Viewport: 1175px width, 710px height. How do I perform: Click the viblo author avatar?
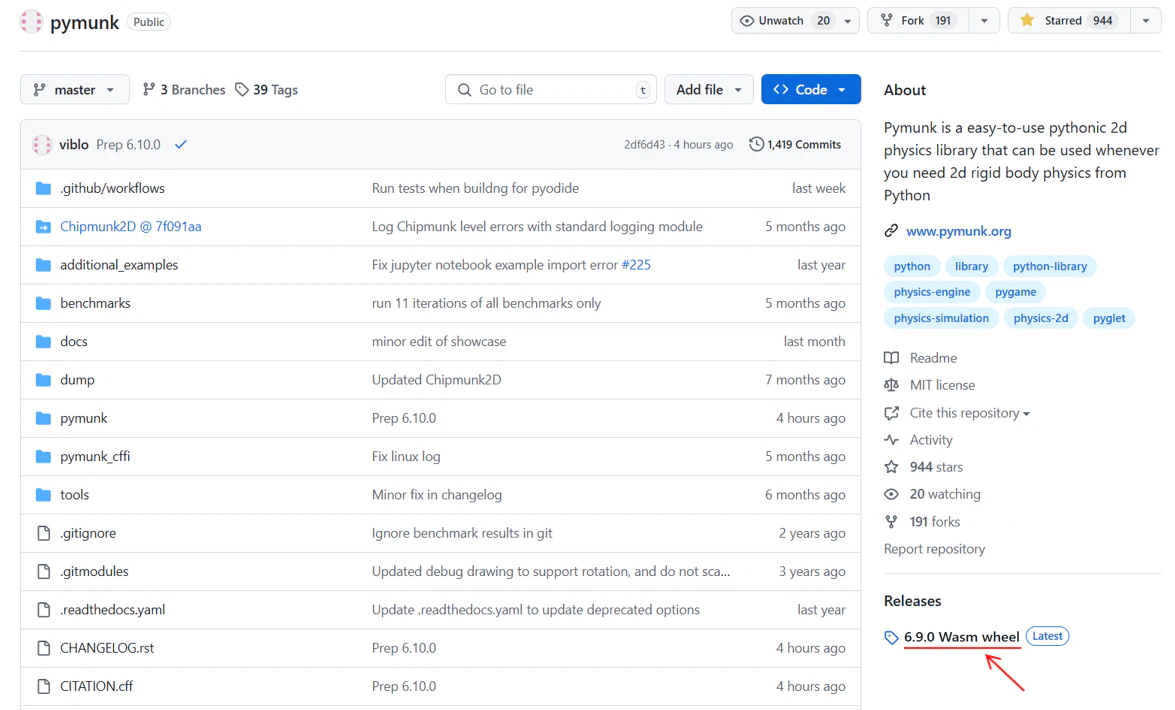42,145
